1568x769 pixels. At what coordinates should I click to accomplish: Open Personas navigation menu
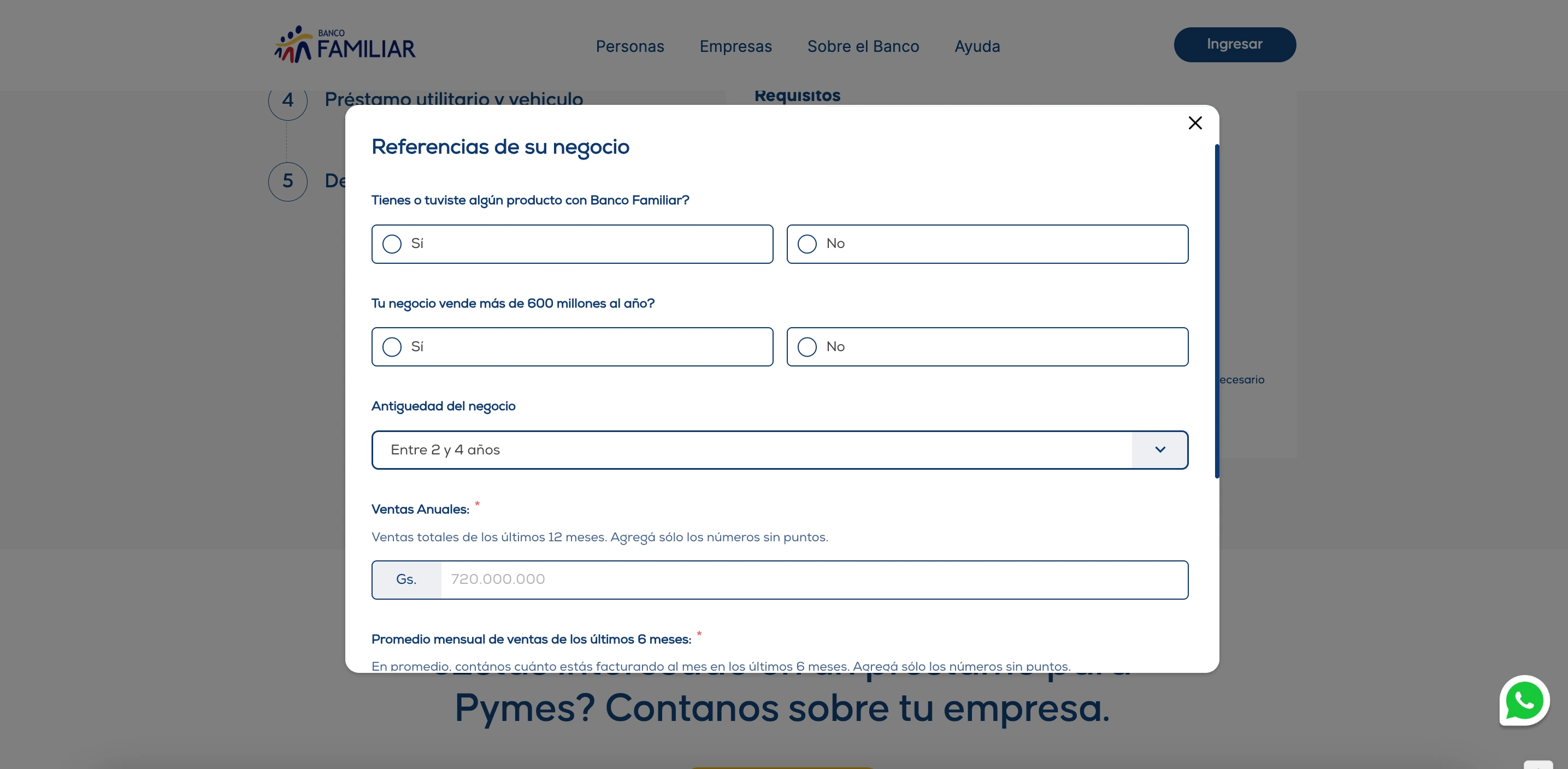coord(629,46)
